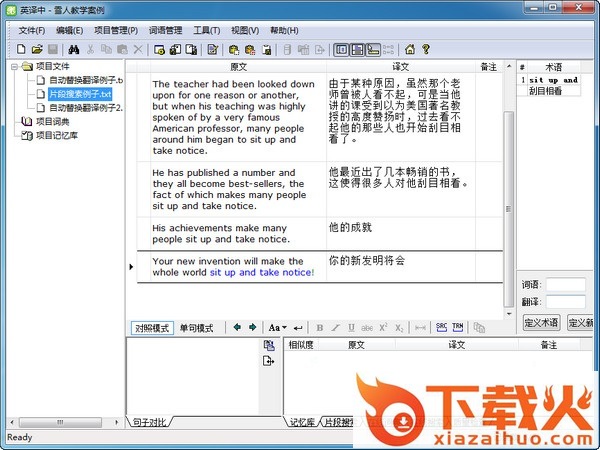
Task: Click the TRN translation icon
Action: tap(458, 327)
